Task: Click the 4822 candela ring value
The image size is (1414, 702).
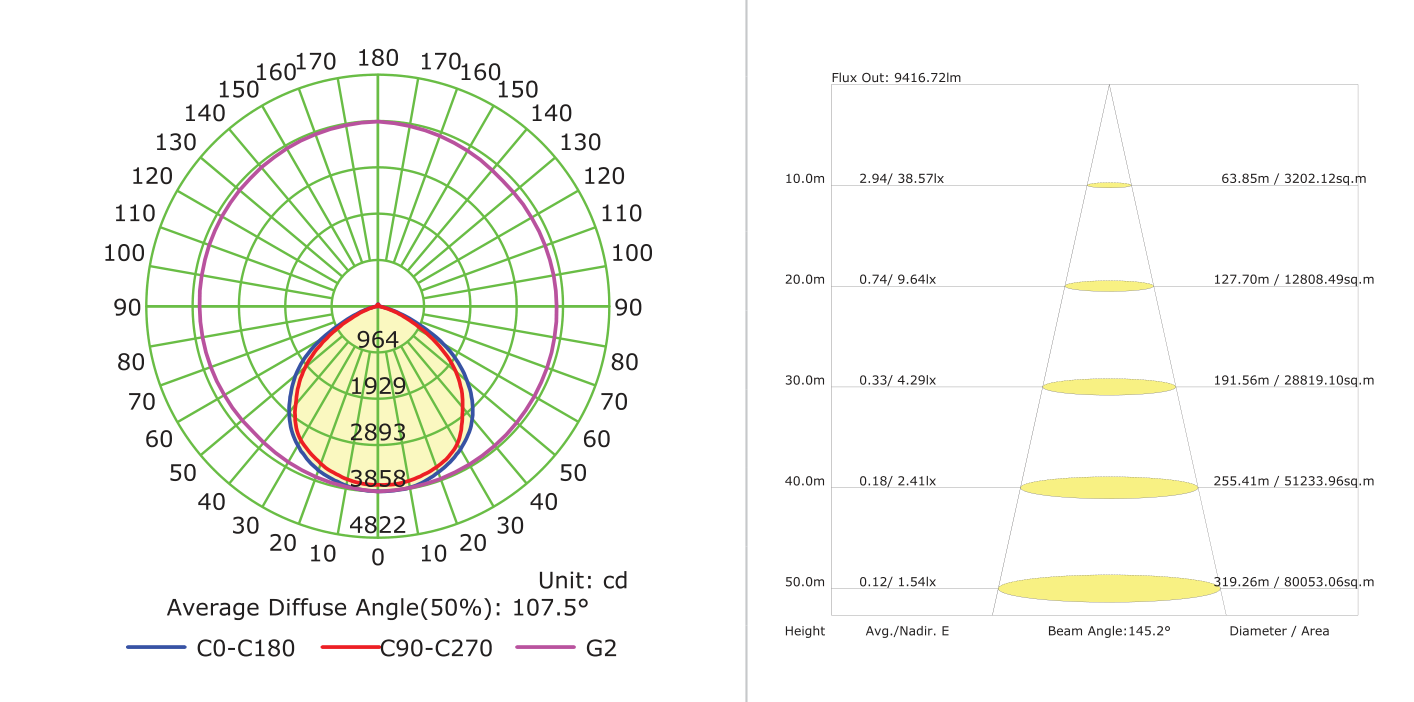Action: [378, 525]
